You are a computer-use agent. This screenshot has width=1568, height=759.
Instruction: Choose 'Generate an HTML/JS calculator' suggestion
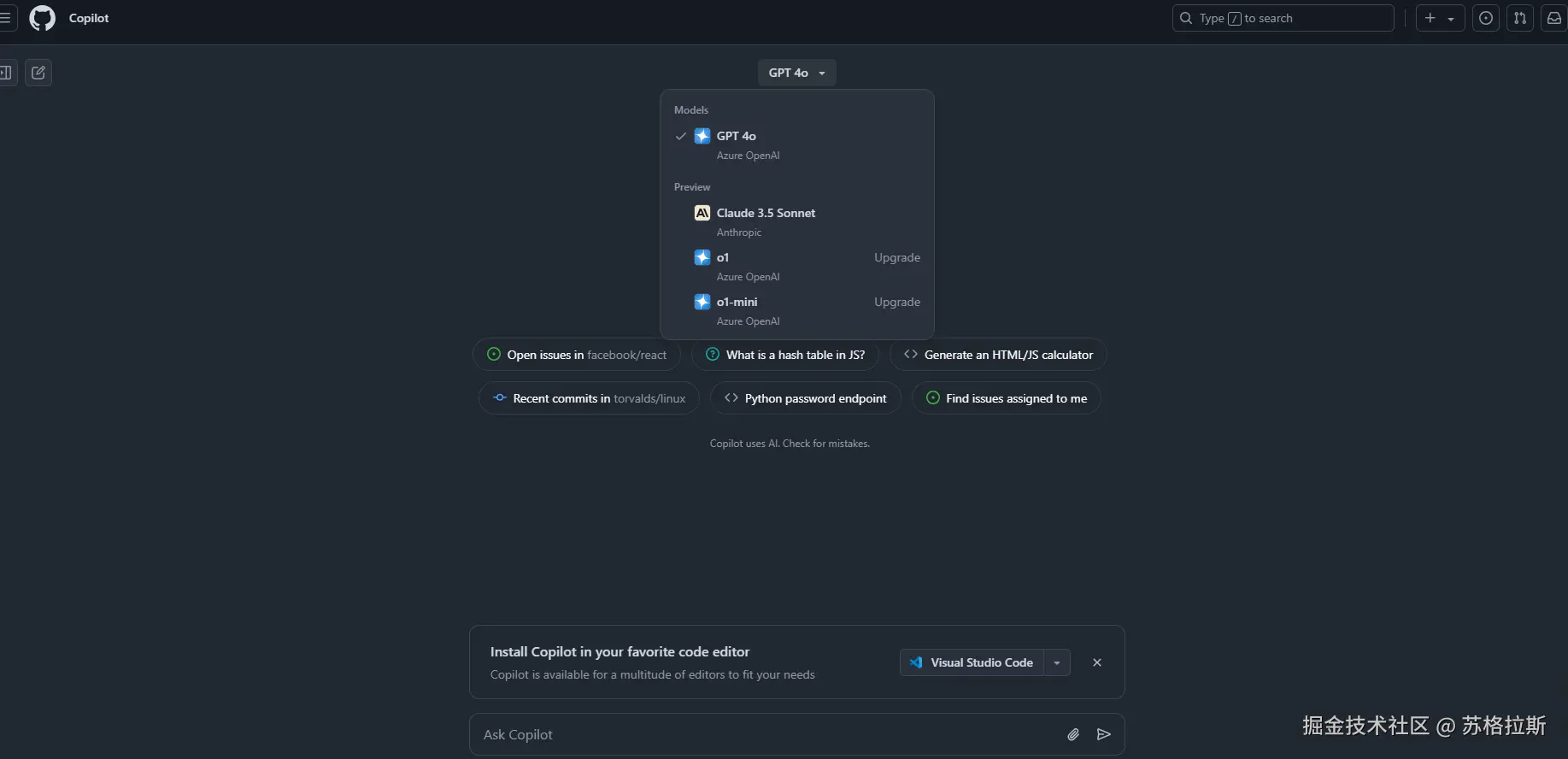(x=998, y=355)
